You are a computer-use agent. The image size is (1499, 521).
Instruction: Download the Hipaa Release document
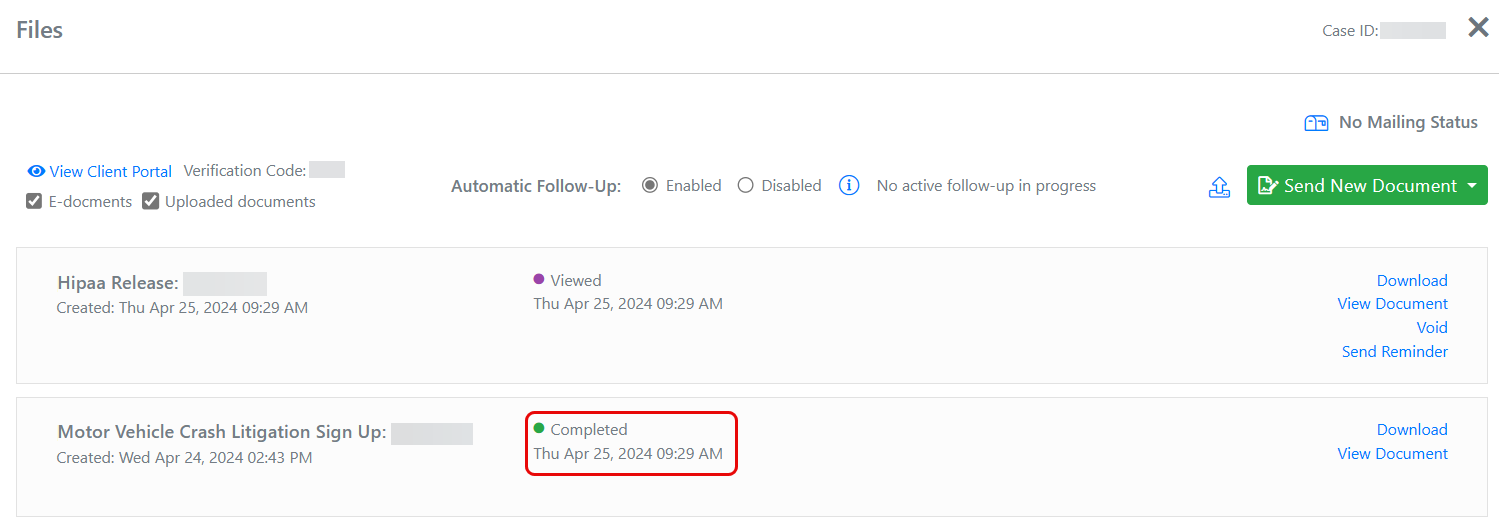tap(1412, 281)
